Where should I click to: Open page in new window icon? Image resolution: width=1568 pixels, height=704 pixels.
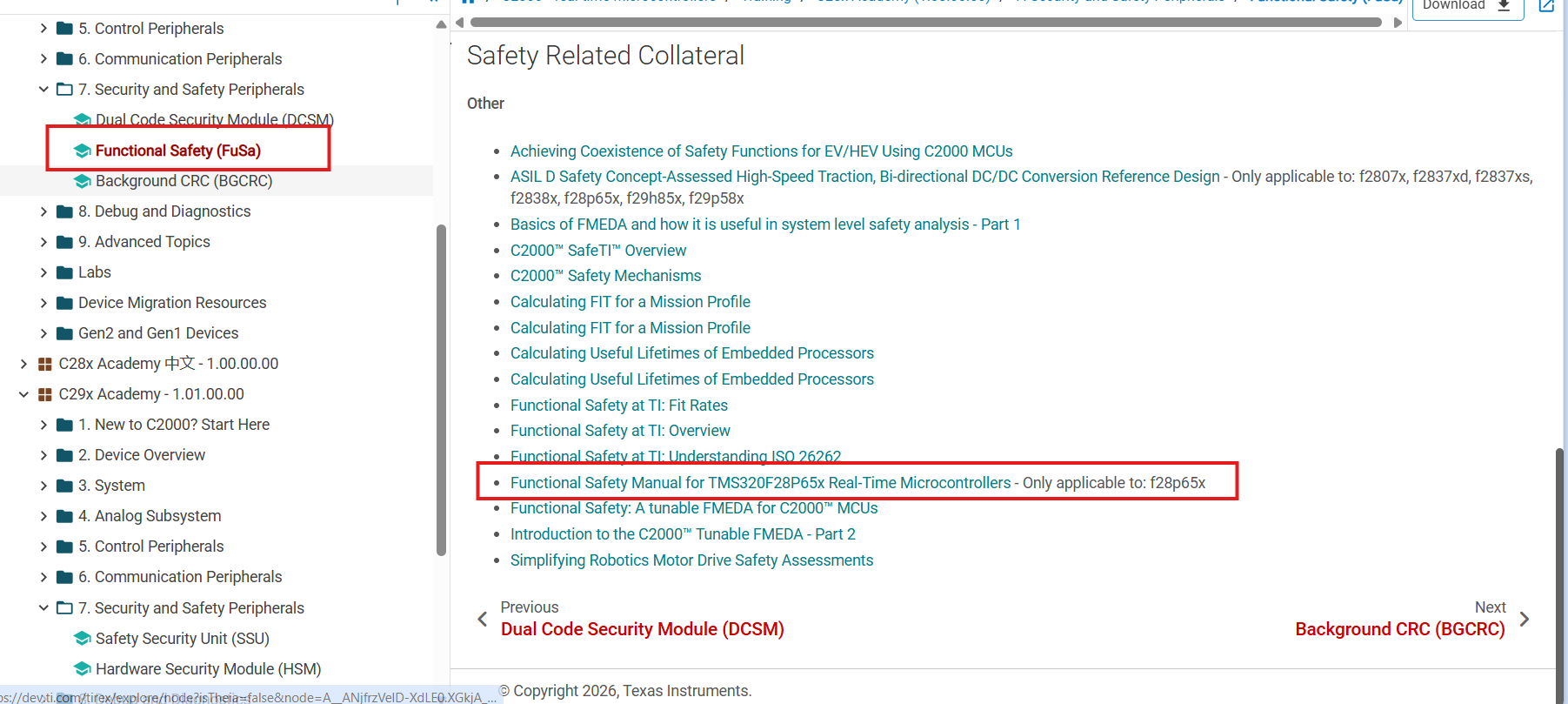point(1547,6)
